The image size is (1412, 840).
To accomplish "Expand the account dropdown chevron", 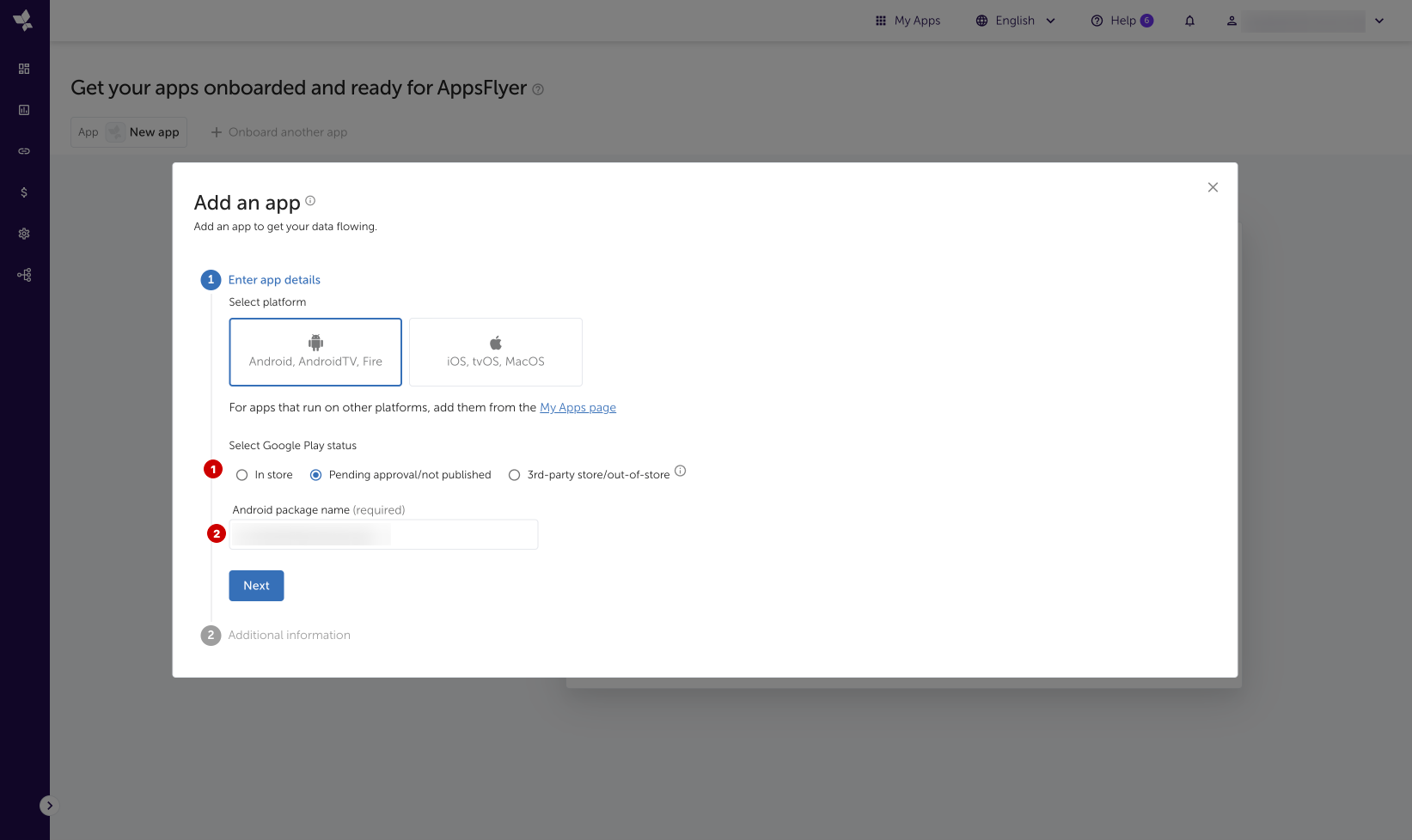I will pos(1379,21).
